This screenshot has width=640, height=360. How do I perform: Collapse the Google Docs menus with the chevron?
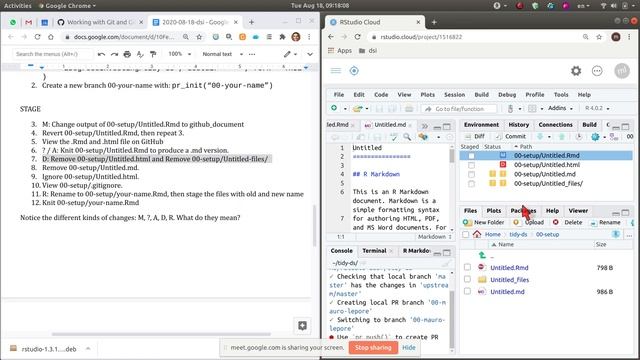point(310,54)
